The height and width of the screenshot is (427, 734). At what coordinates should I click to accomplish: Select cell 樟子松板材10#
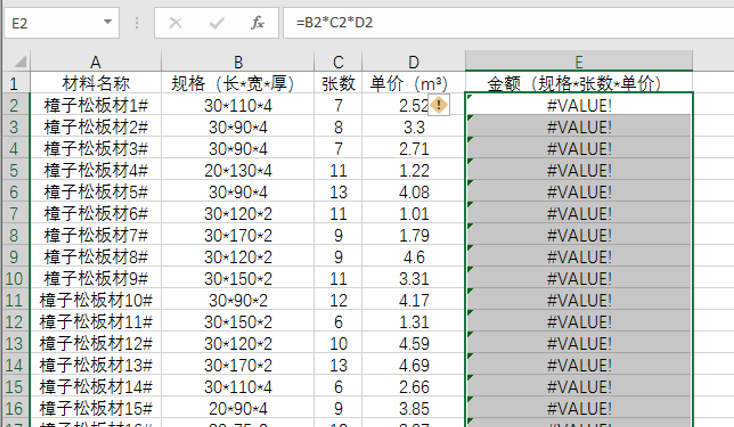[96, 300]
